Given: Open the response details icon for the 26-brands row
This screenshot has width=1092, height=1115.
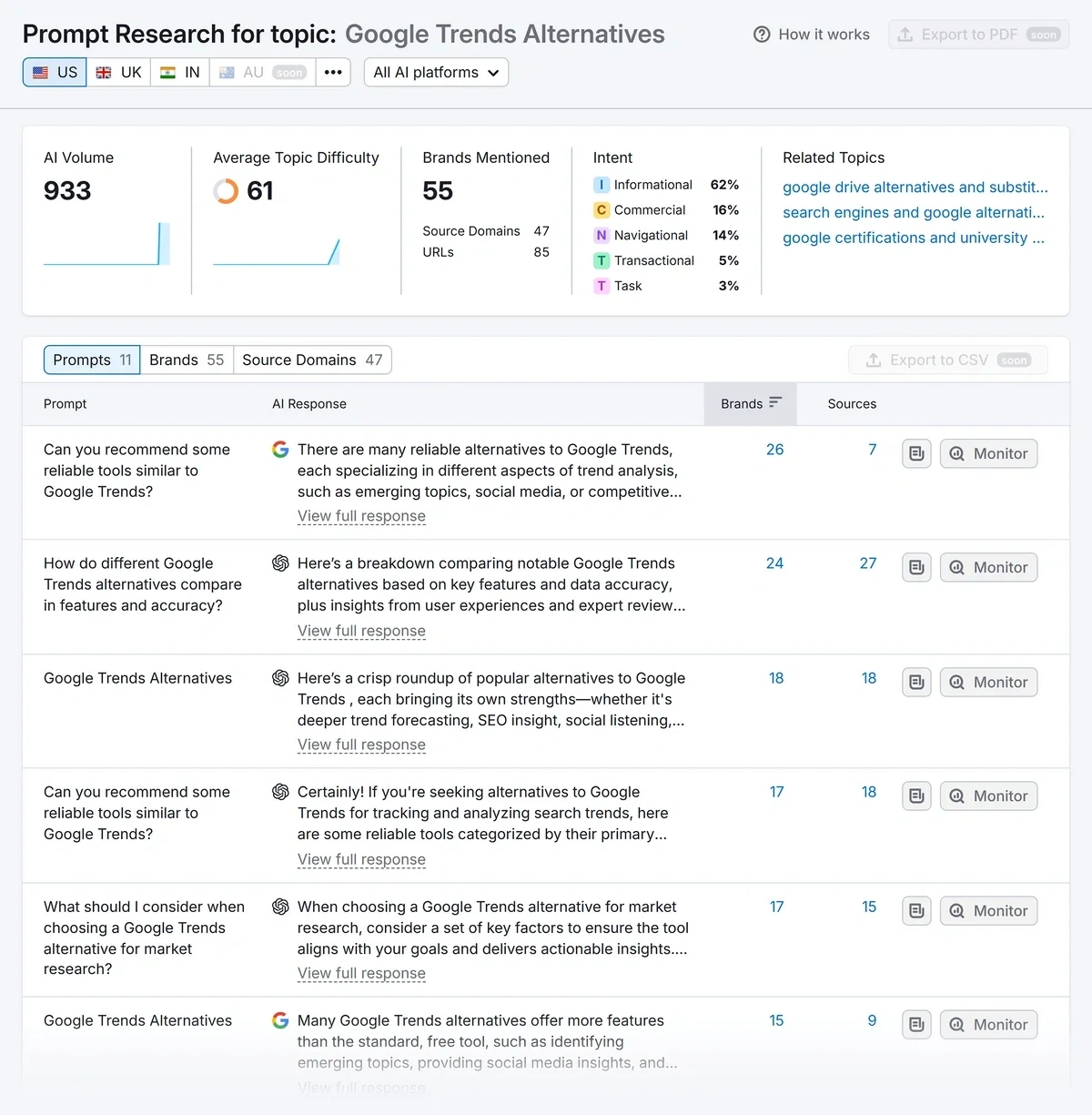Looking at the screenshot, I should pyautogui.click(x=916, y=453).
